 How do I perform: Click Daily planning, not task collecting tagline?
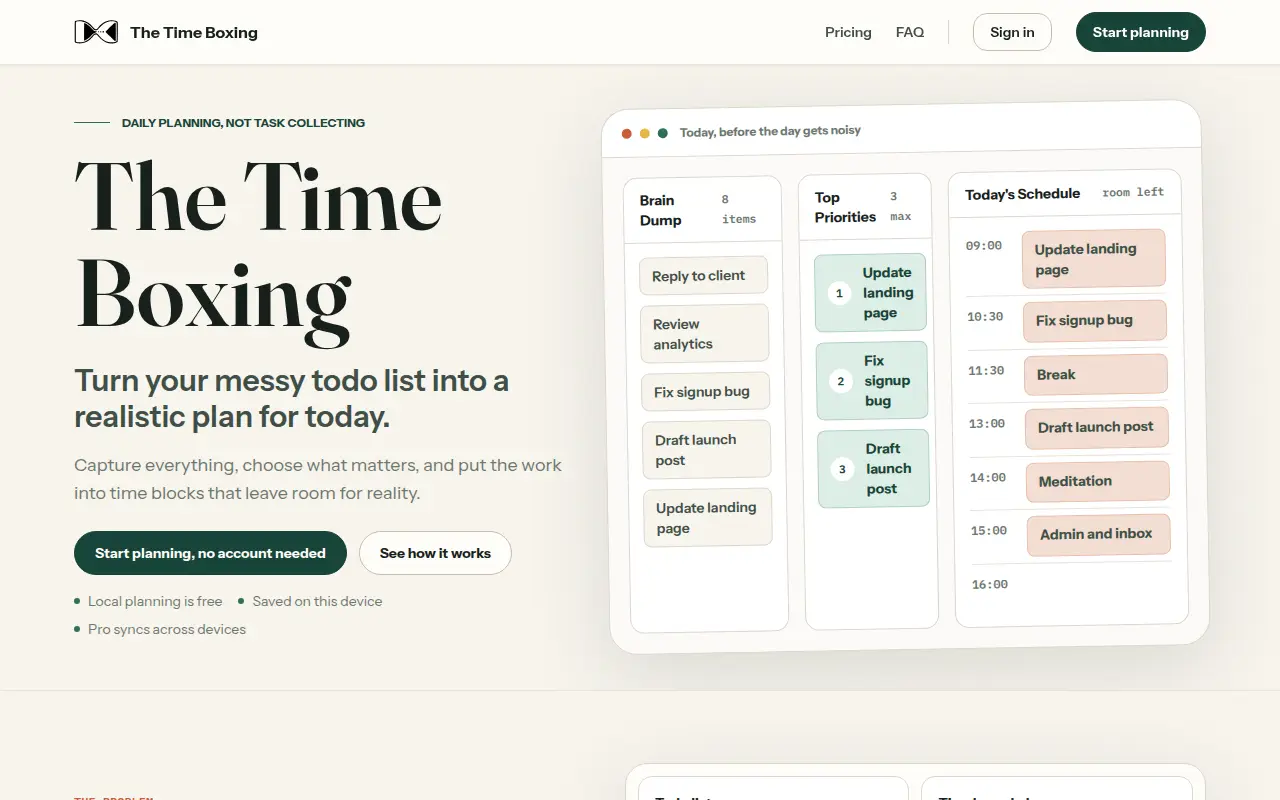[243, 123]
